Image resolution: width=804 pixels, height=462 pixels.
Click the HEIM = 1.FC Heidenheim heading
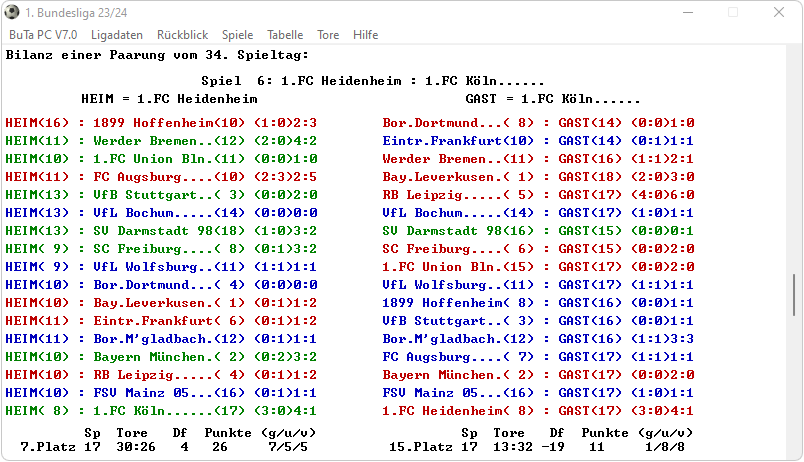pos(169,99)
